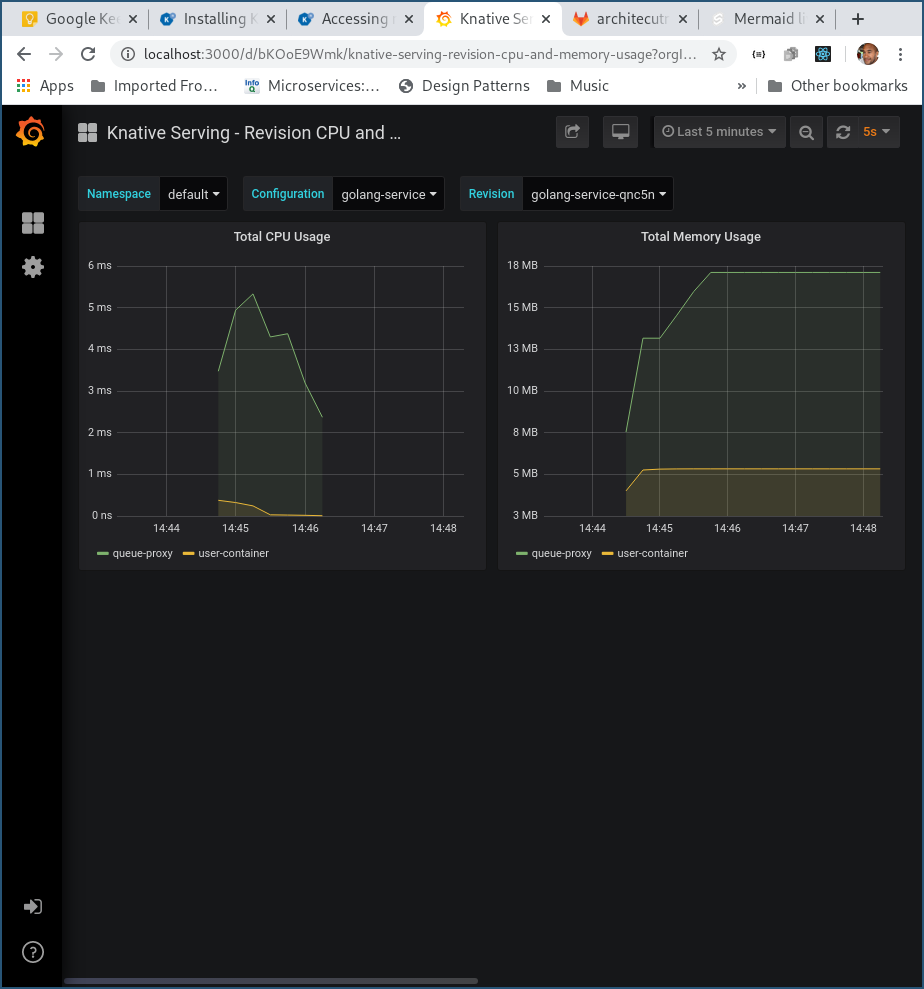Open the Total Memory Usage panel title menu
This screenshot has width=924, height=989.
(701, 237)
